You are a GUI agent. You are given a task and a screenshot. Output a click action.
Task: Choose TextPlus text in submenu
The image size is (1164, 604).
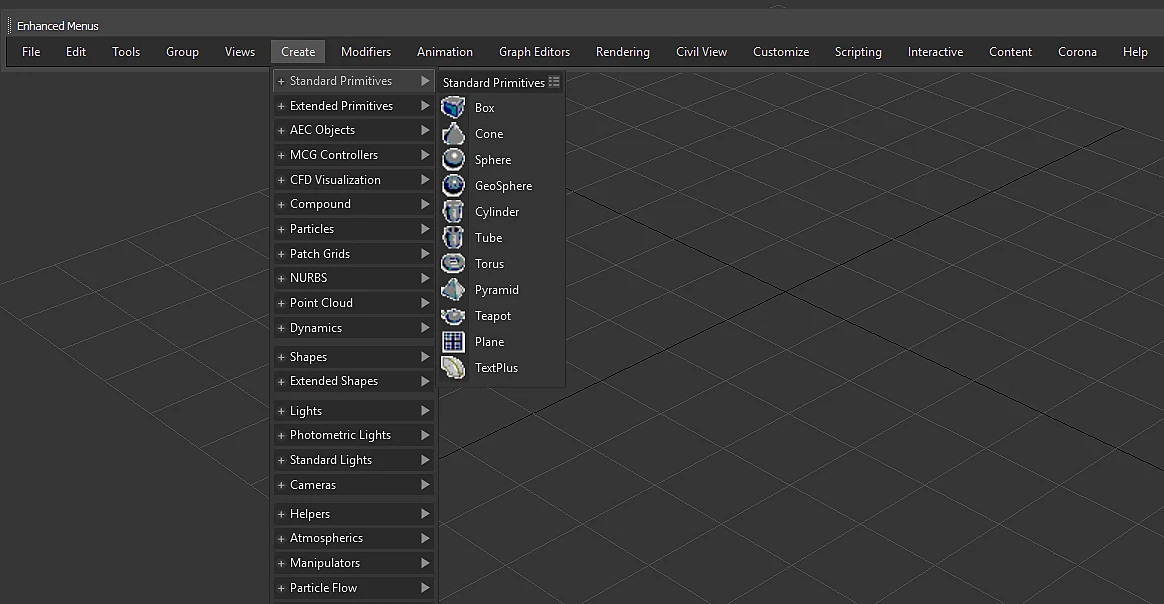pyautogui.click(x=497, y=367)
